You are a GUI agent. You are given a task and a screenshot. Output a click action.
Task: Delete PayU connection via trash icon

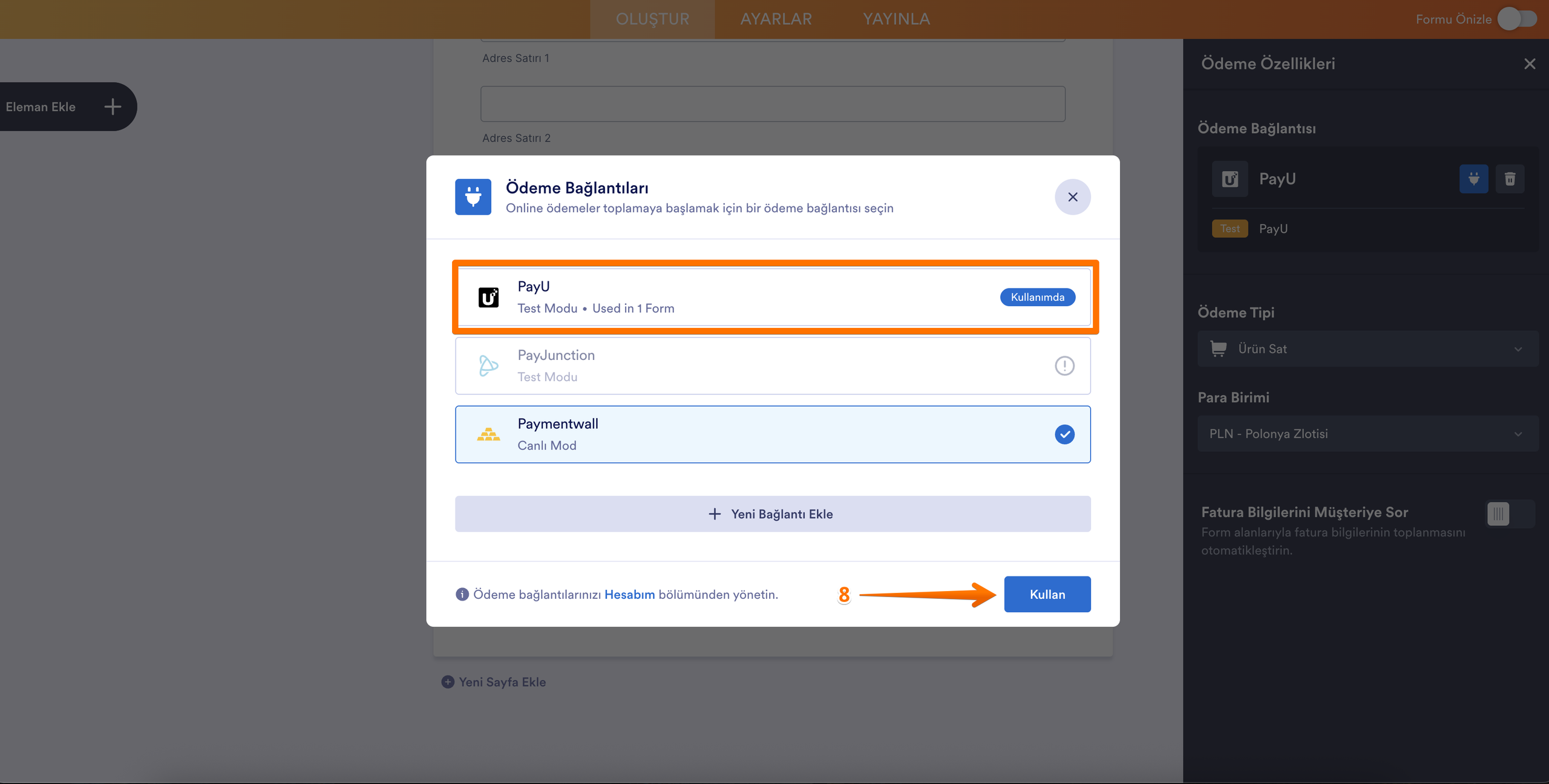click(1510, 179)
